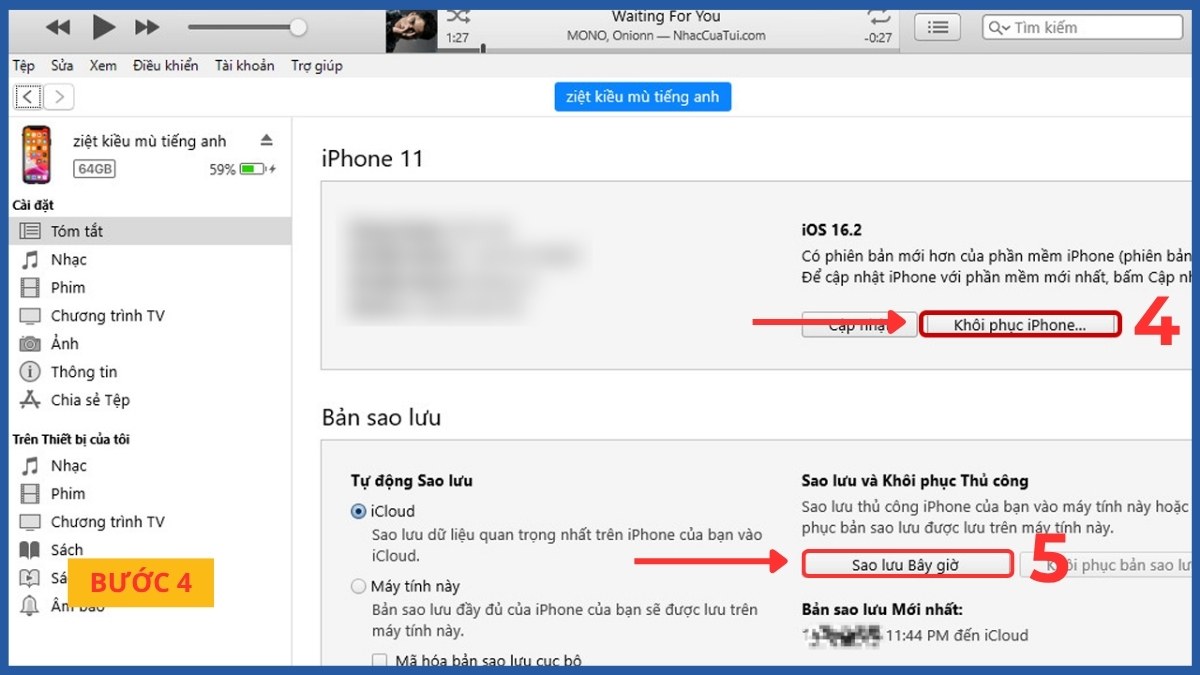Click Chương trình TV under Cài đặt
This screenshot has width=1200, height=675.
tap(107, 316)
